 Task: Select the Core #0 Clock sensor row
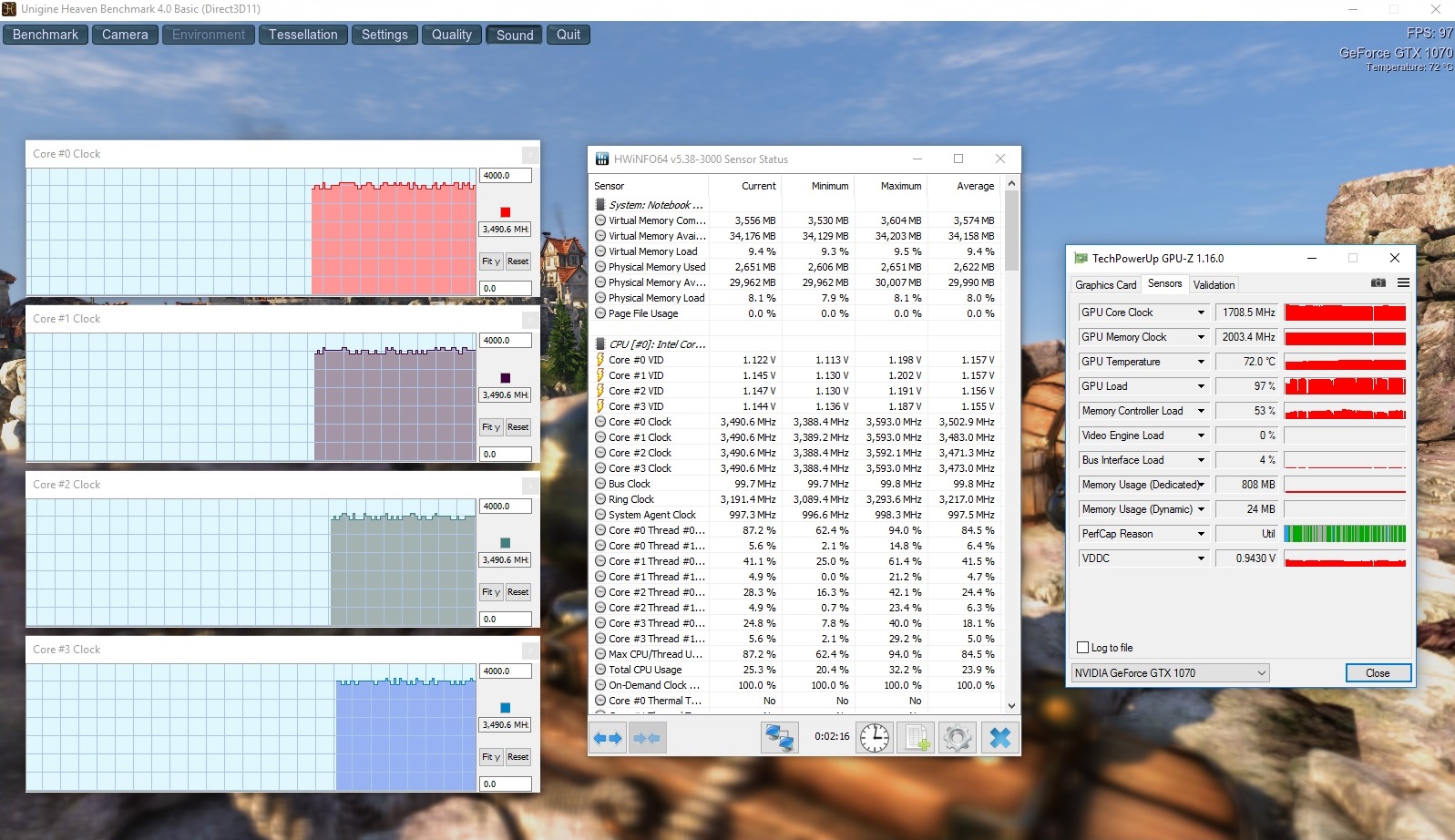click(795, 422)
